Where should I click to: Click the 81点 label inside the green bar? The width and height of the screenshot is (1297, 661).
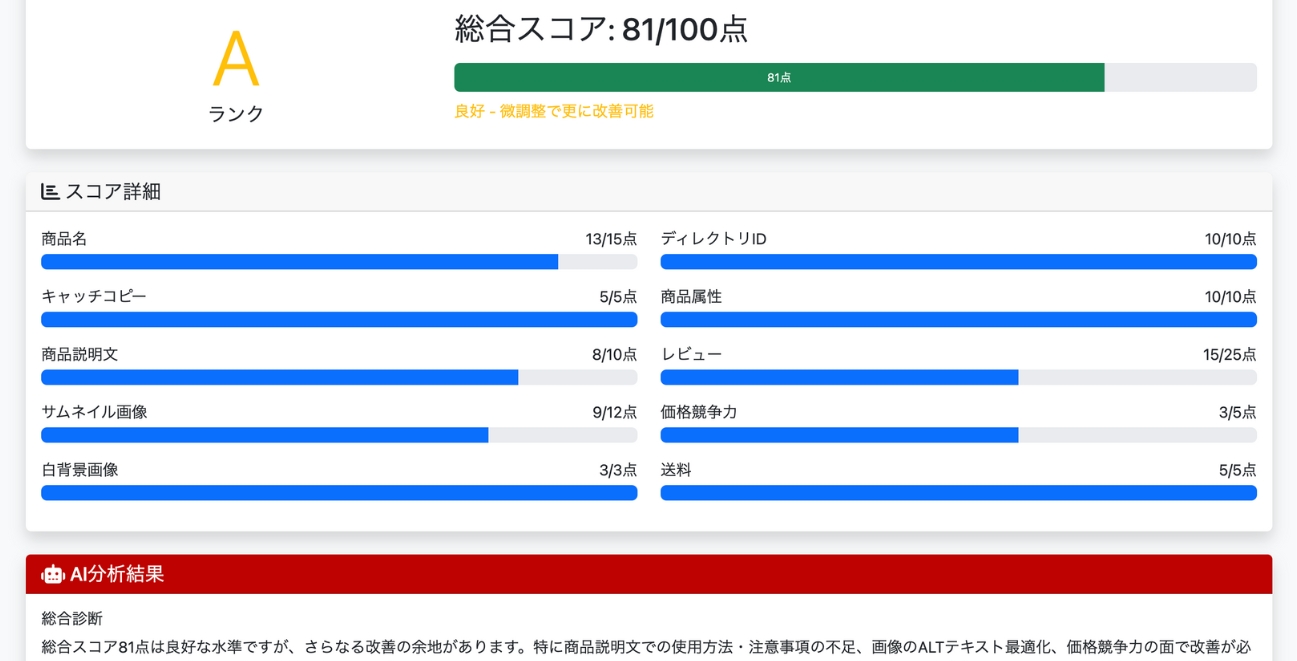[x=777, y=77]
